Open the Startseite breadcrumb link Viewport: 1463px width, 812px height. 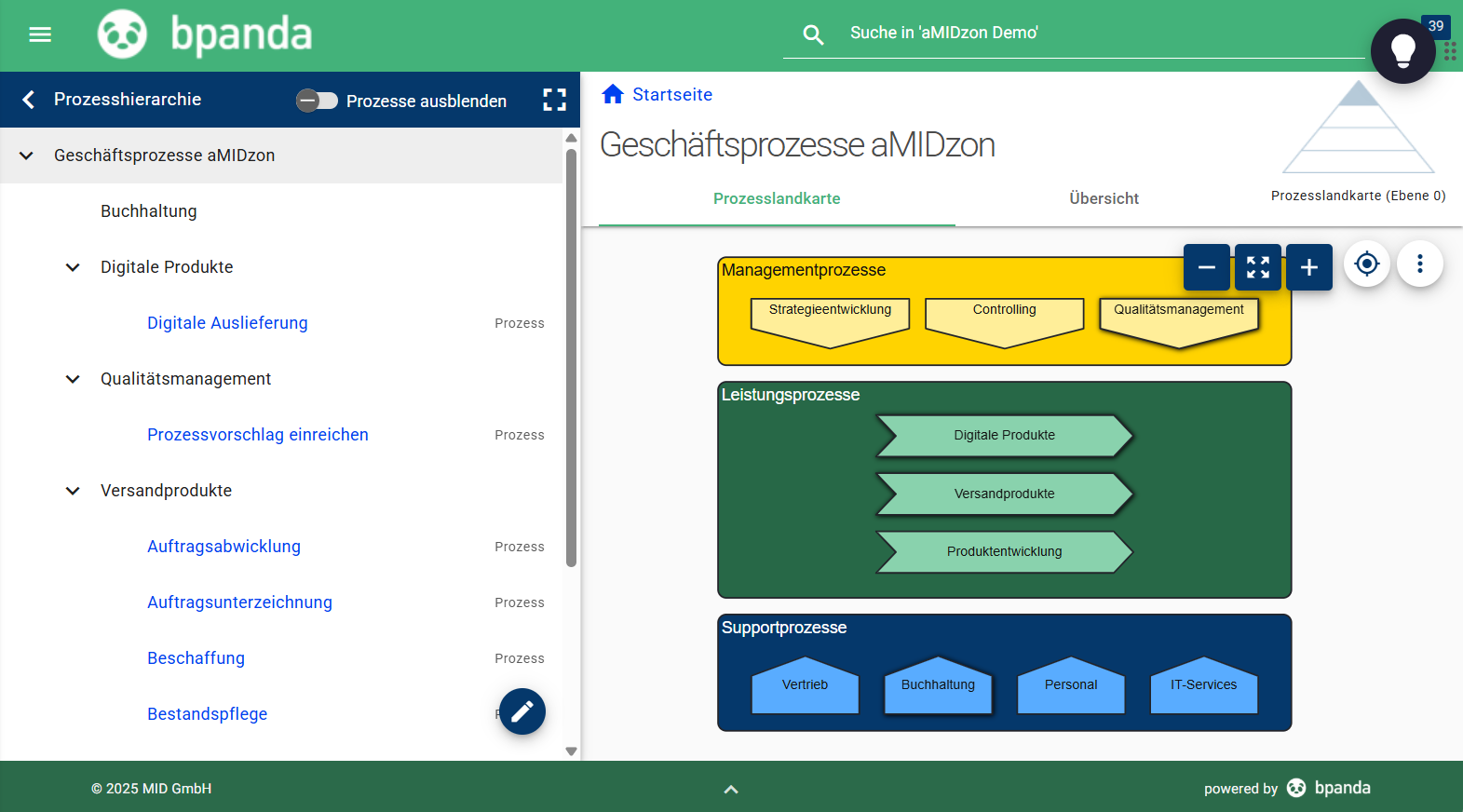[672, 94]
